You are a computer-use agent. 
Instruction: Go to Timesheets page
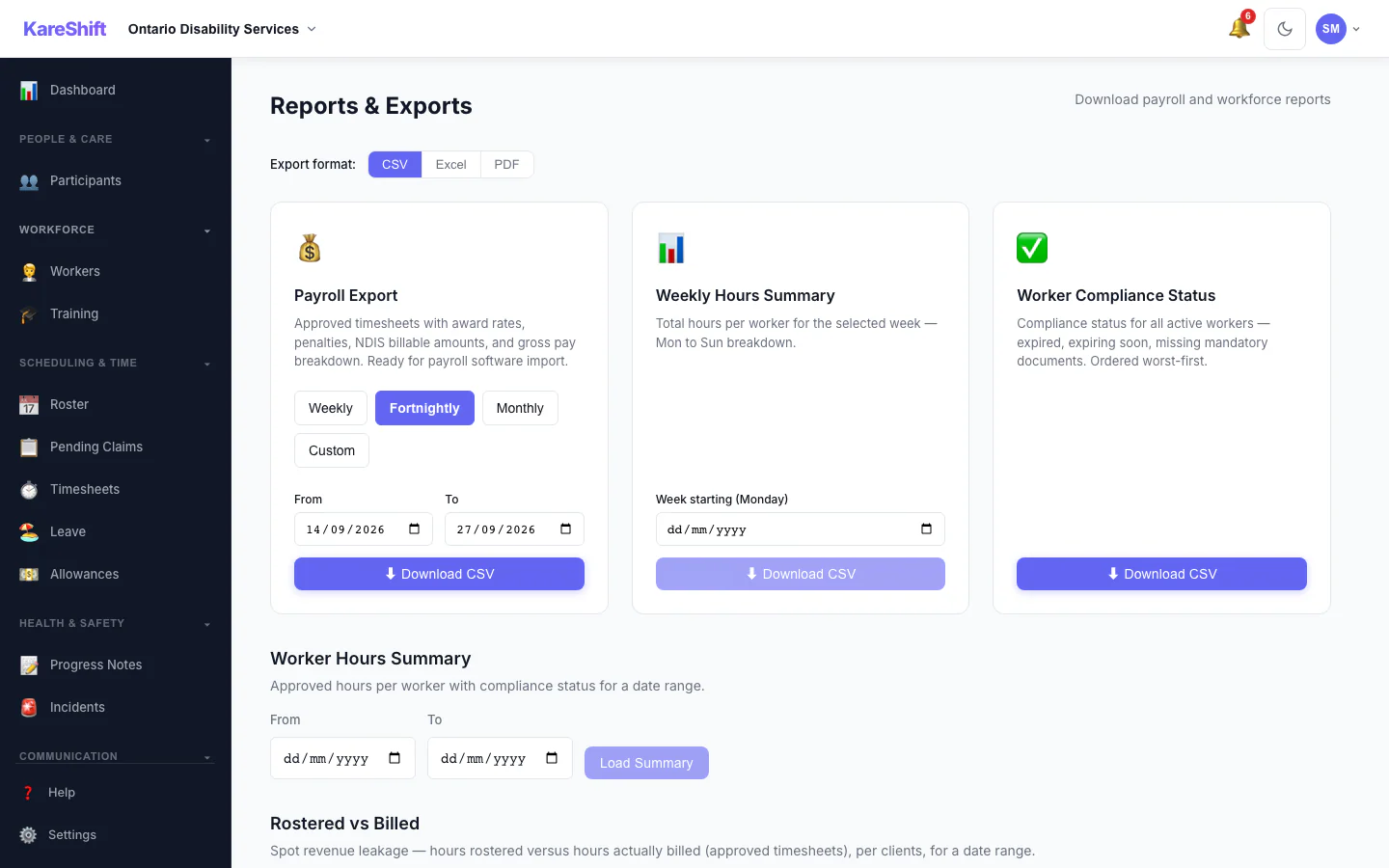116,489
